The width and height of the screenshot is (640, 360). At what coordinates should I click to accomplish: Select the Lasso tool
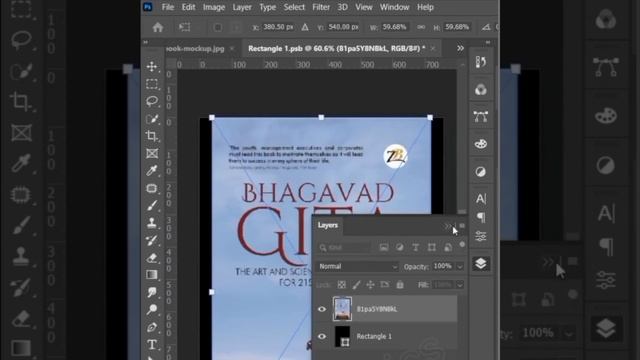tap(152, 101)
